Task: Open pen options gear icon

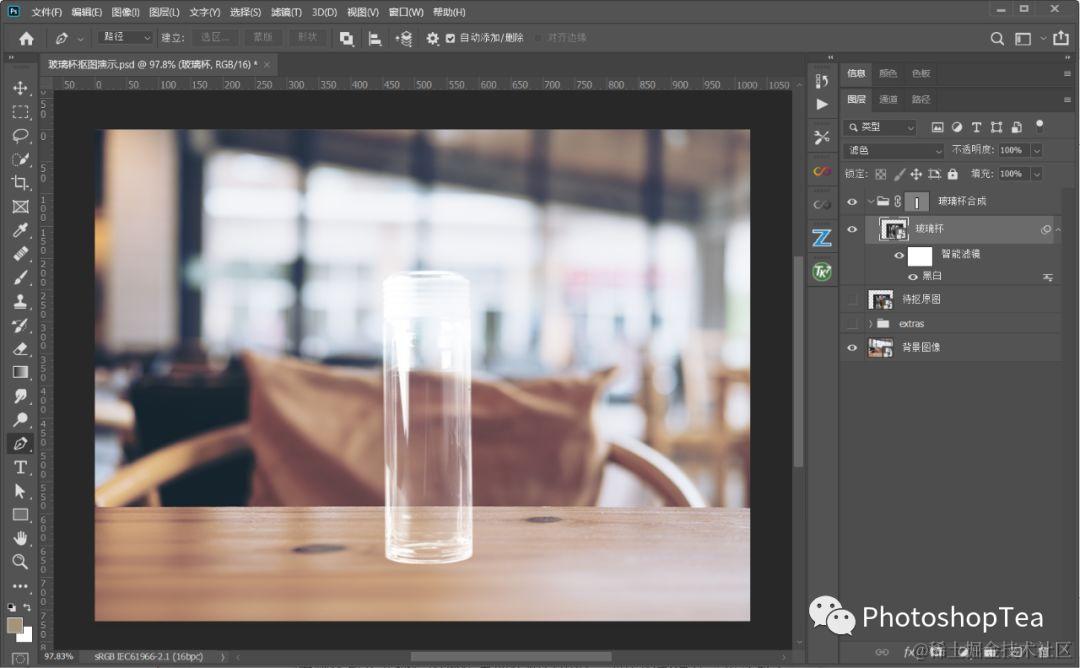Action: (433, 39)
